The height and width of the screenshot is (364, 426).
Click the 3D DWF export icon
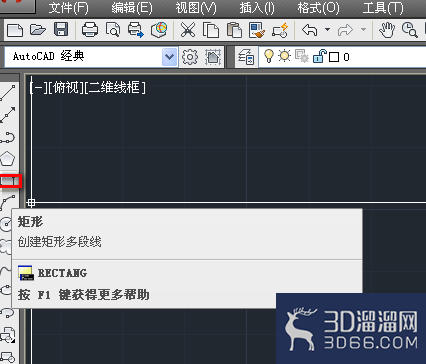tap(159, 30)
